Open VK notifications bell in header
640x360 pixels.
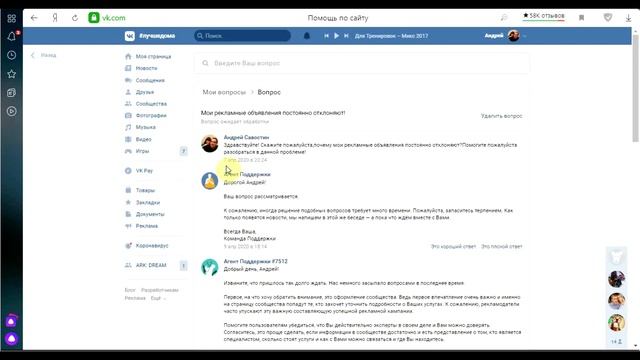tap(307, 36)
